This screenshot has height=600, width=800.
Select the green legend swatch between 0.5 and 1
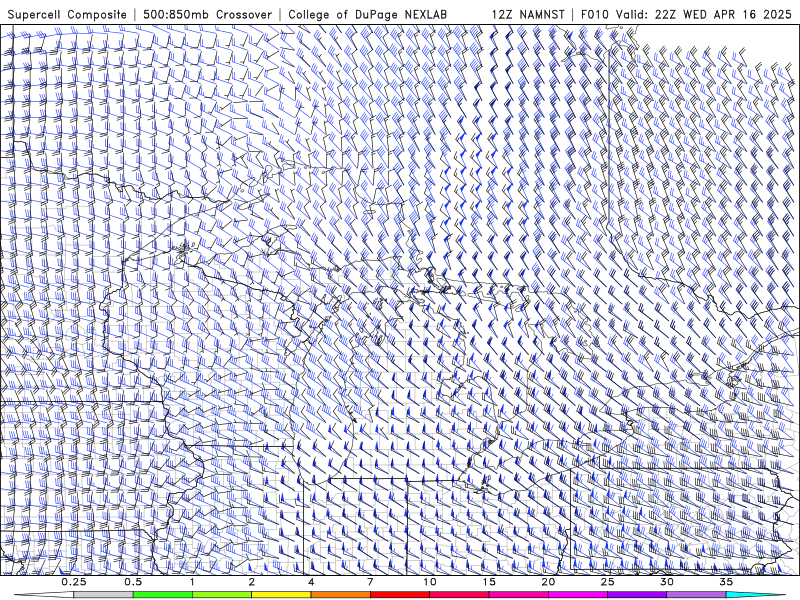163,595
